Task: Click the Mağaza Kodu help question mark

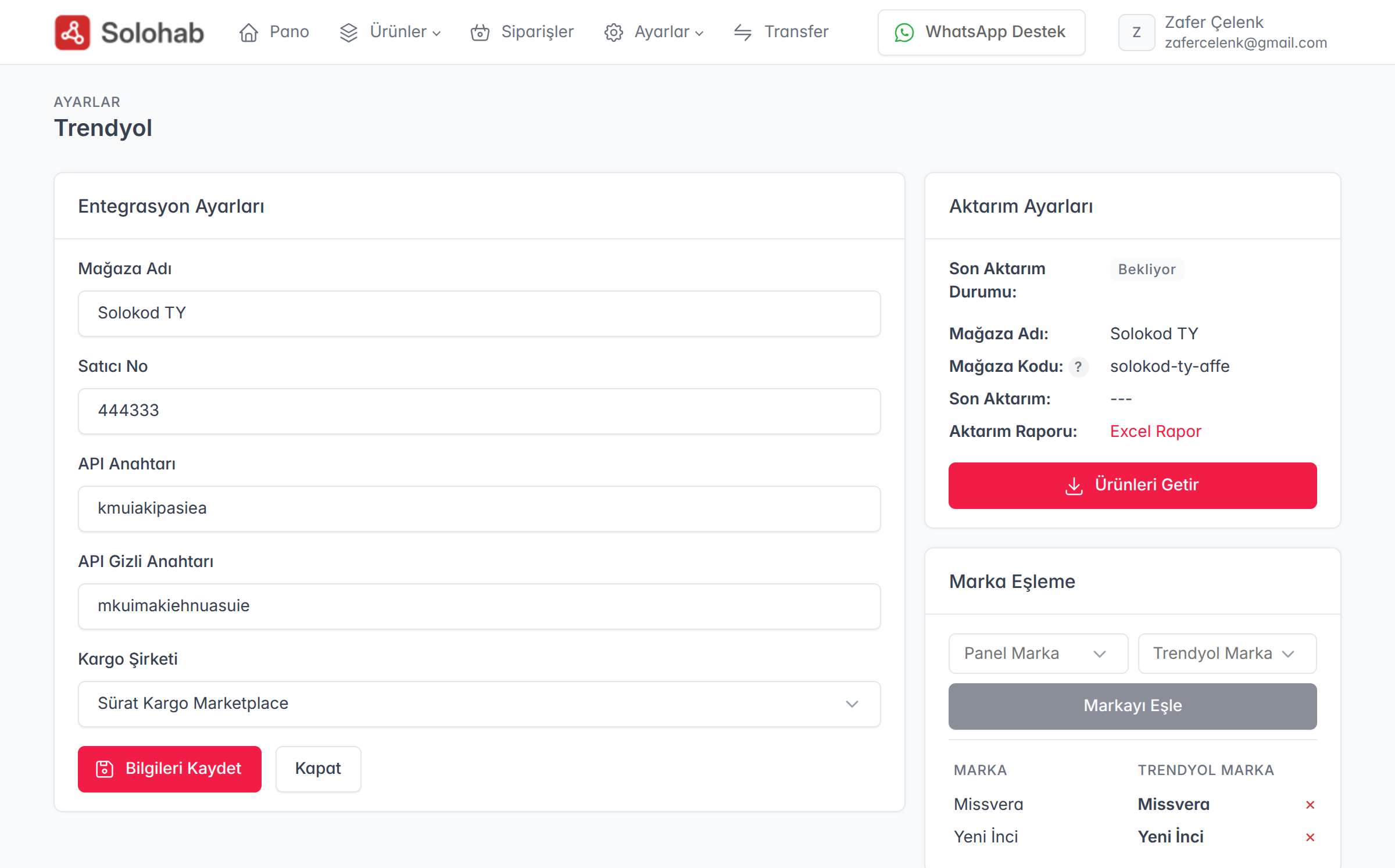Action: (1078, 367)
